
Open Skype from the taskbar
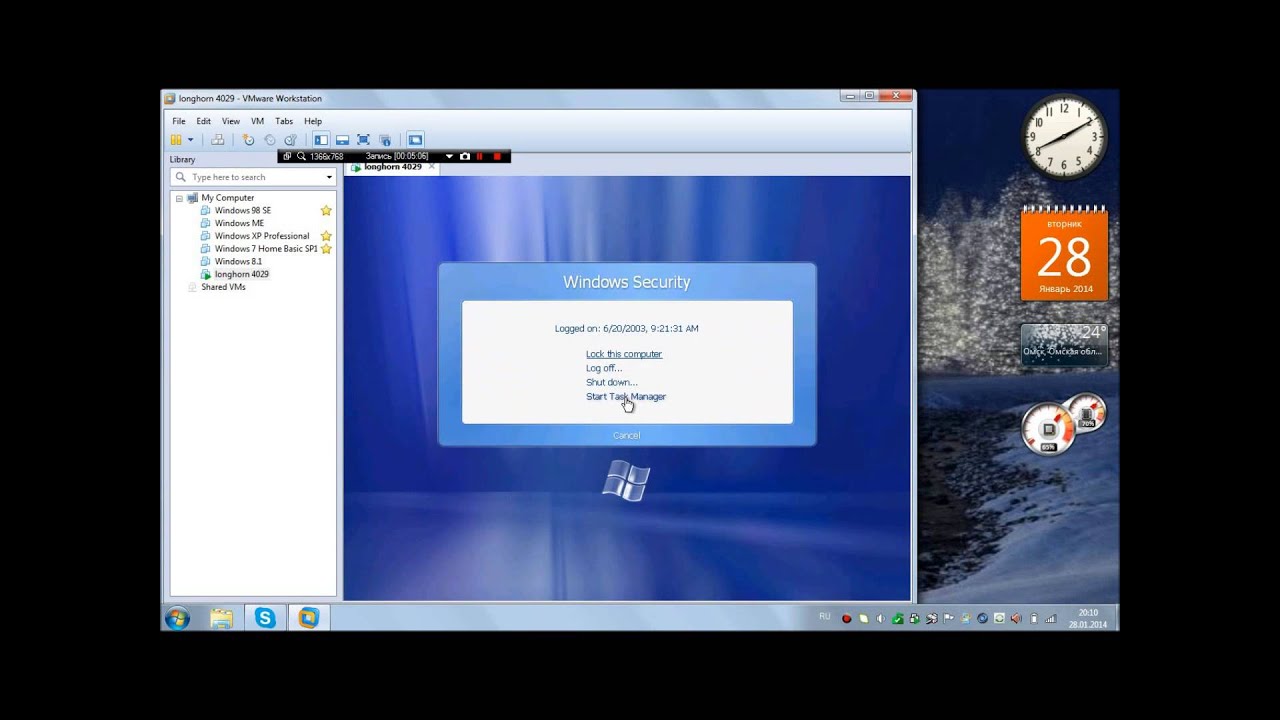265,618
